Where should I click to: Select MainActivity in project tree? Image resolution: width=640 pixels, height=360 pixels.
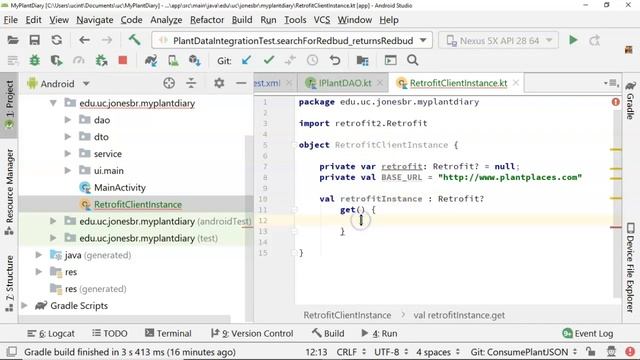120,187
